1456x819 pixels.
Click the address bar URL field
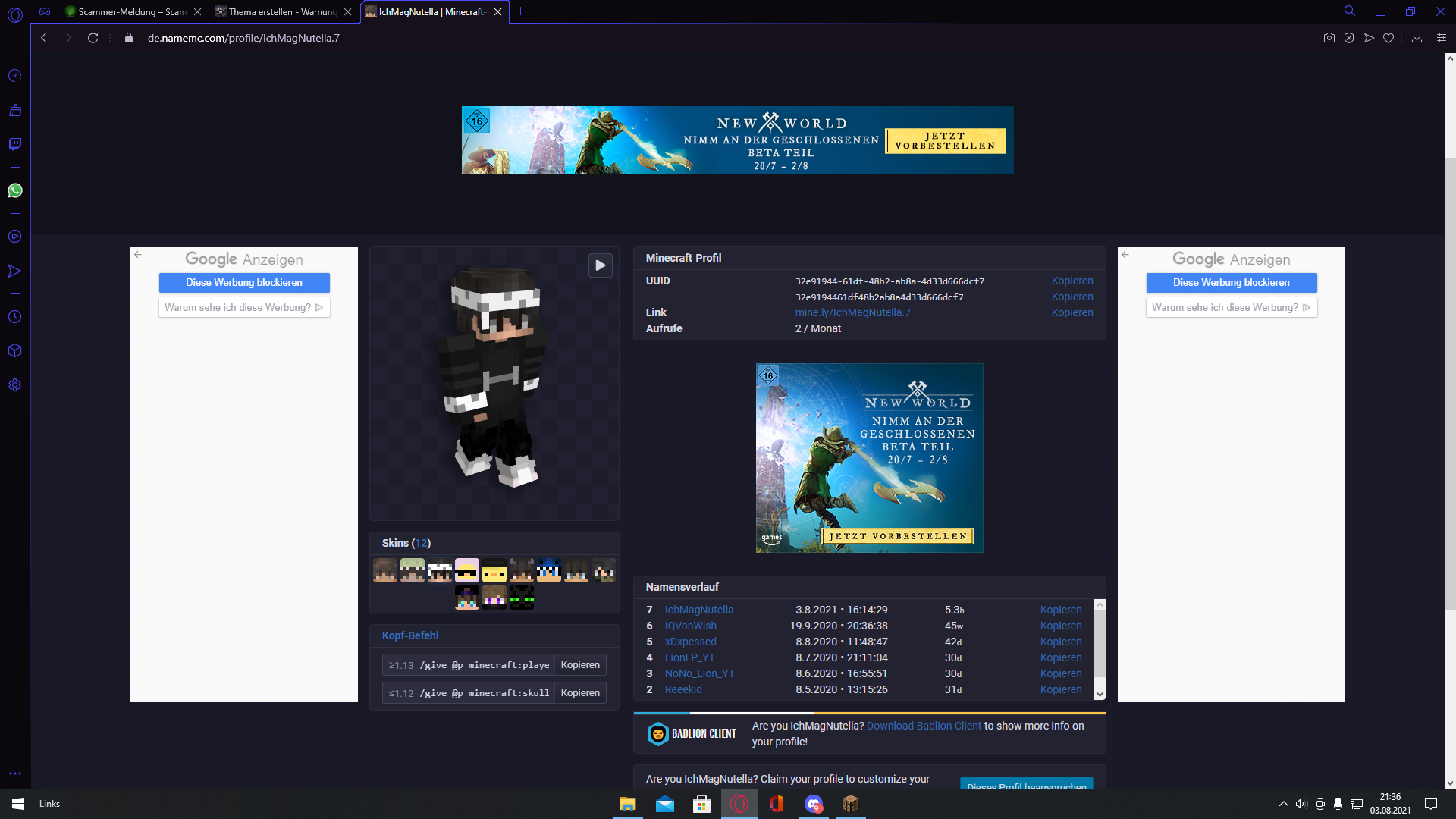[x=243, y=38]
